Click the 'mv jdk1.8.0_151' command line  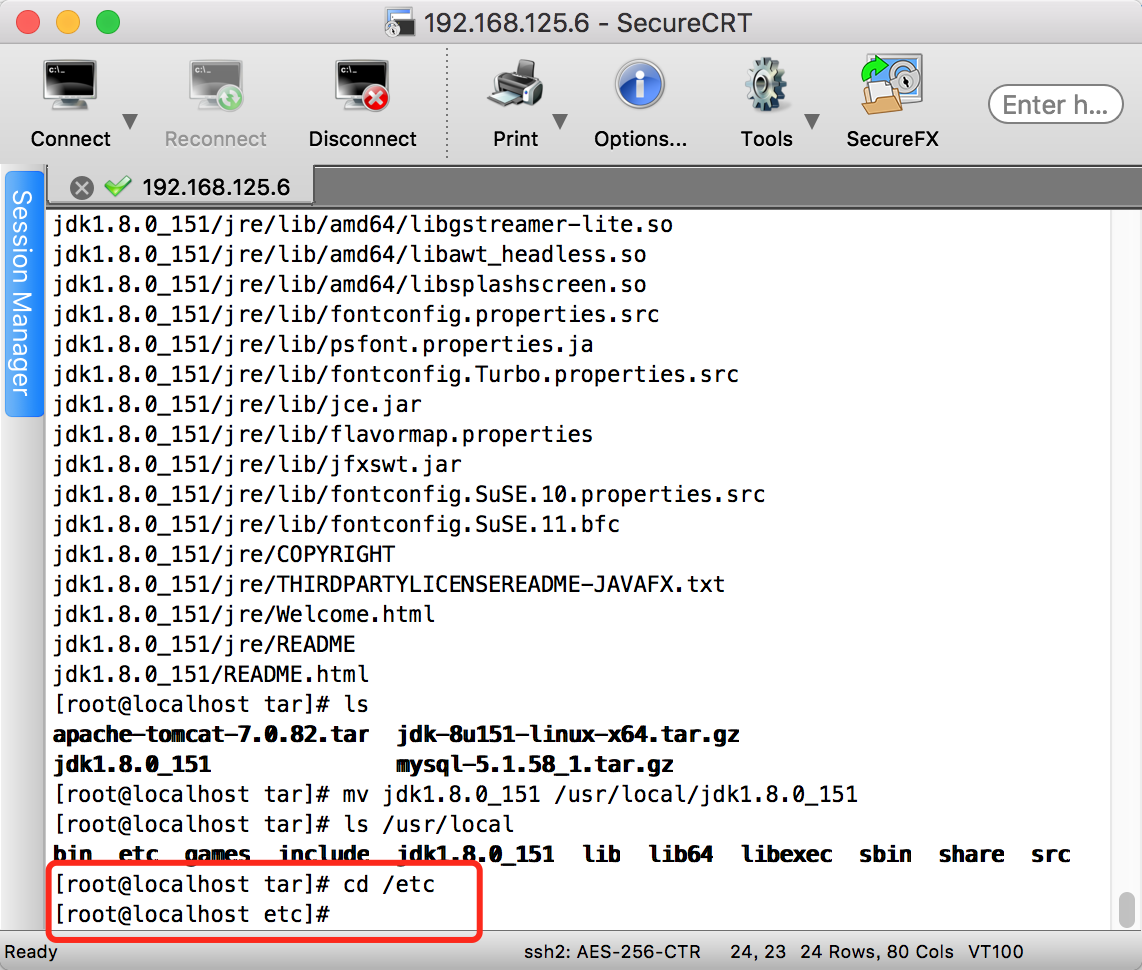click(x=456, y=794)
